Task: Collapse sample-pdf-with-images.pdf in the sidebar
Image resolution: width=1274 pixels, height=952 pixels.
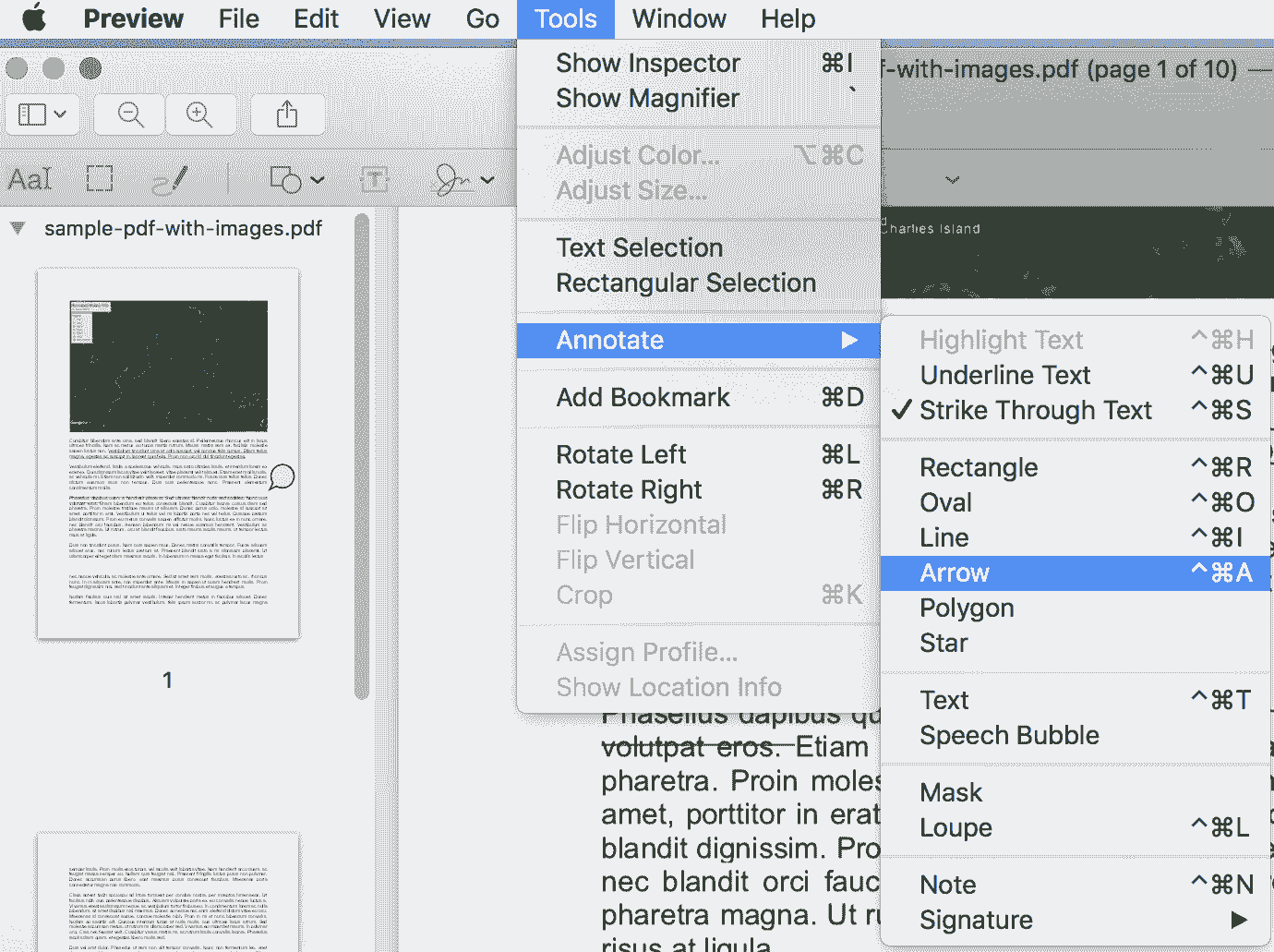Action: point(17,228)
